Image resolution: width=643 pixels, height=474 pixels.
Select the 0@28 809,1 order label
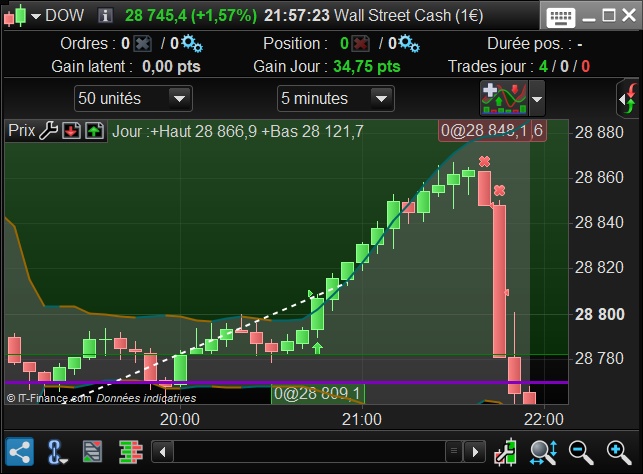click(x=317, y=394)
